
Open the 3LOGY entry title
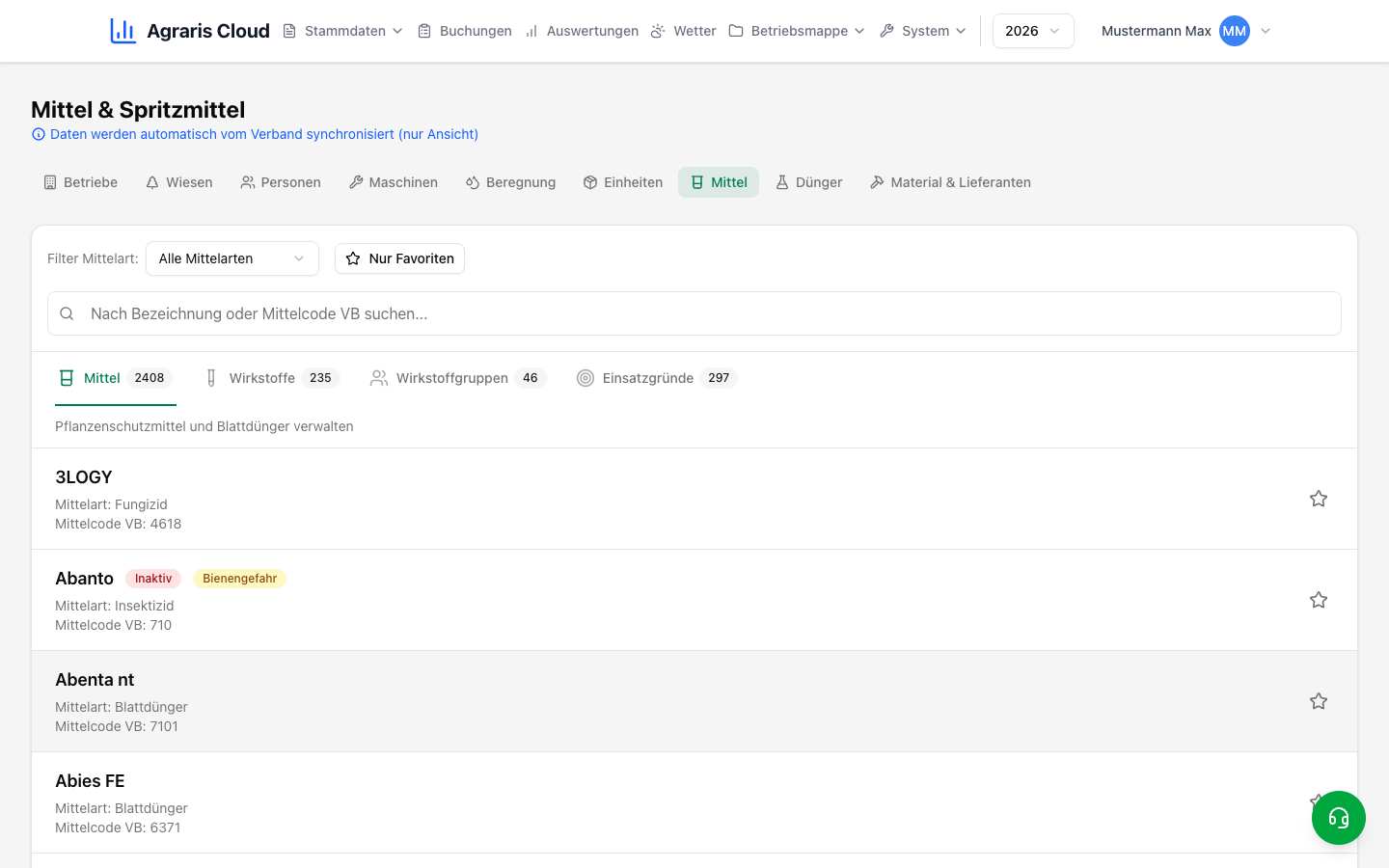pos(84,477)
